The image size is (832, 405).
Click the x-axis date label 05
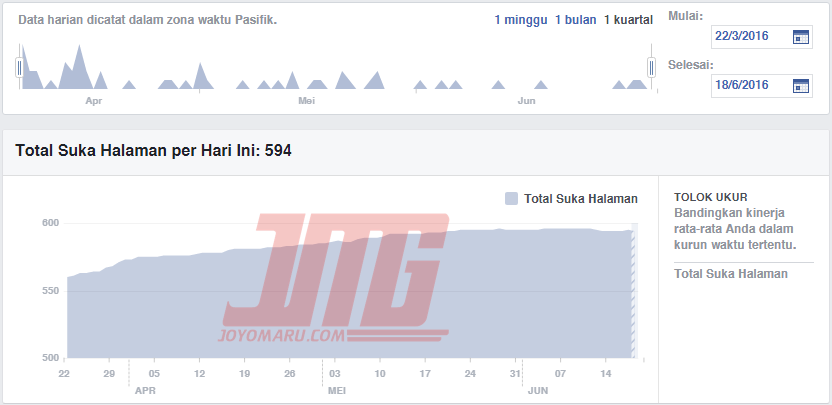coord(154,374)
